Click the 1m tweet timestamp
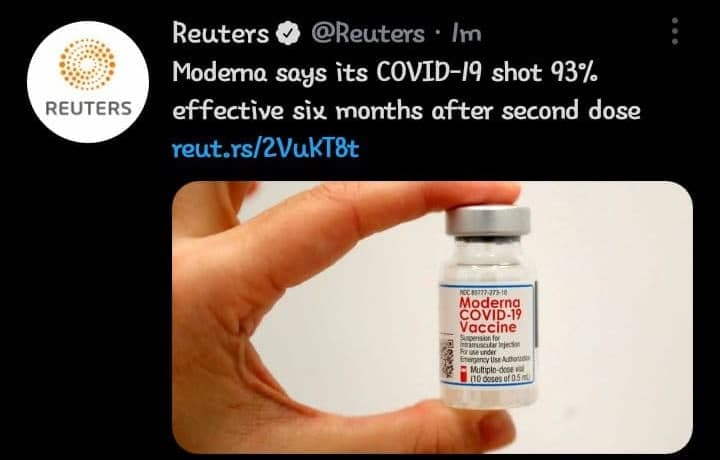The width and height of the screenshot is (720, 460). pyautogui.click(x=466, y=34)
